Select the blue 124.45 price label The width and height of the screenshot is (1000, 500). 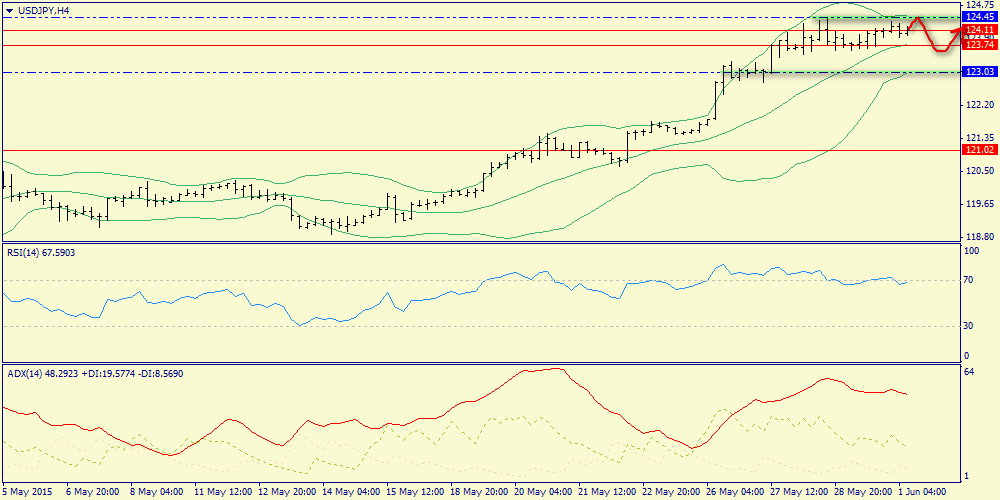click(x=982, y=17)
